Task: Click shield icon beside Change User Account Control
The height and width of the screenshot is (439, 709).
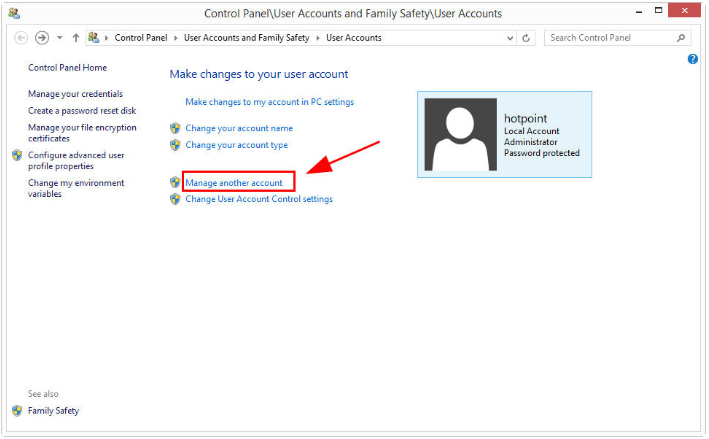Action: point(175,199)
